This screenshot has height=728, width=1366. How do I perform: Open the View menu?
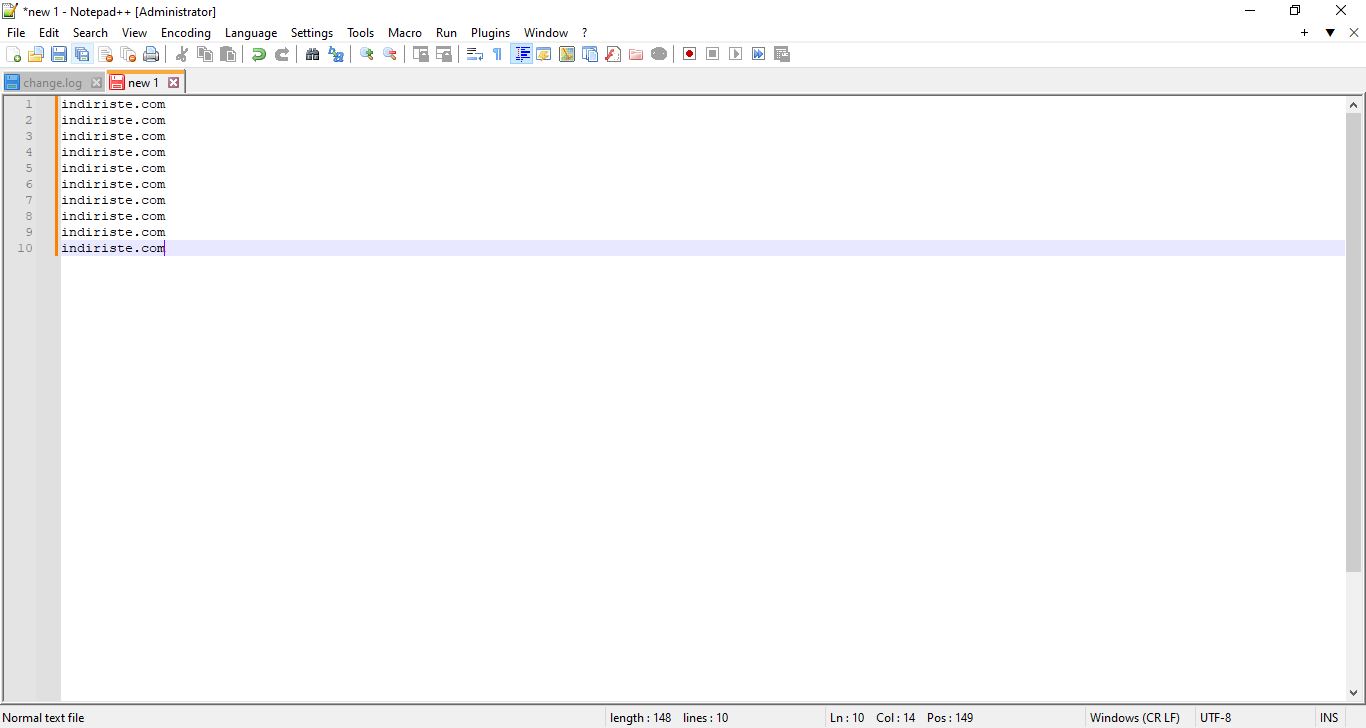pos(134,33)
